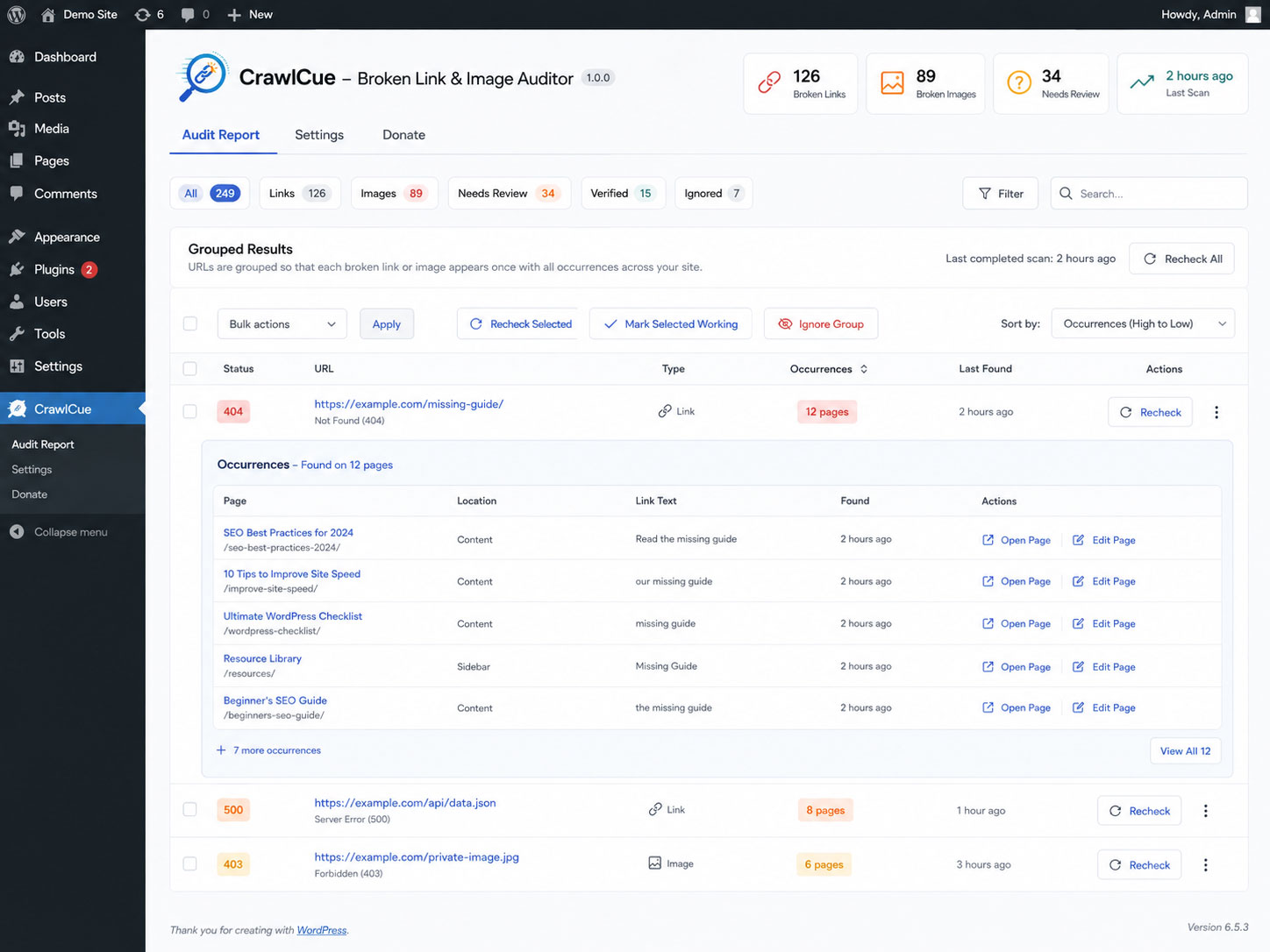
Task: Click the broken images picture icon
Action: [892, 82]
